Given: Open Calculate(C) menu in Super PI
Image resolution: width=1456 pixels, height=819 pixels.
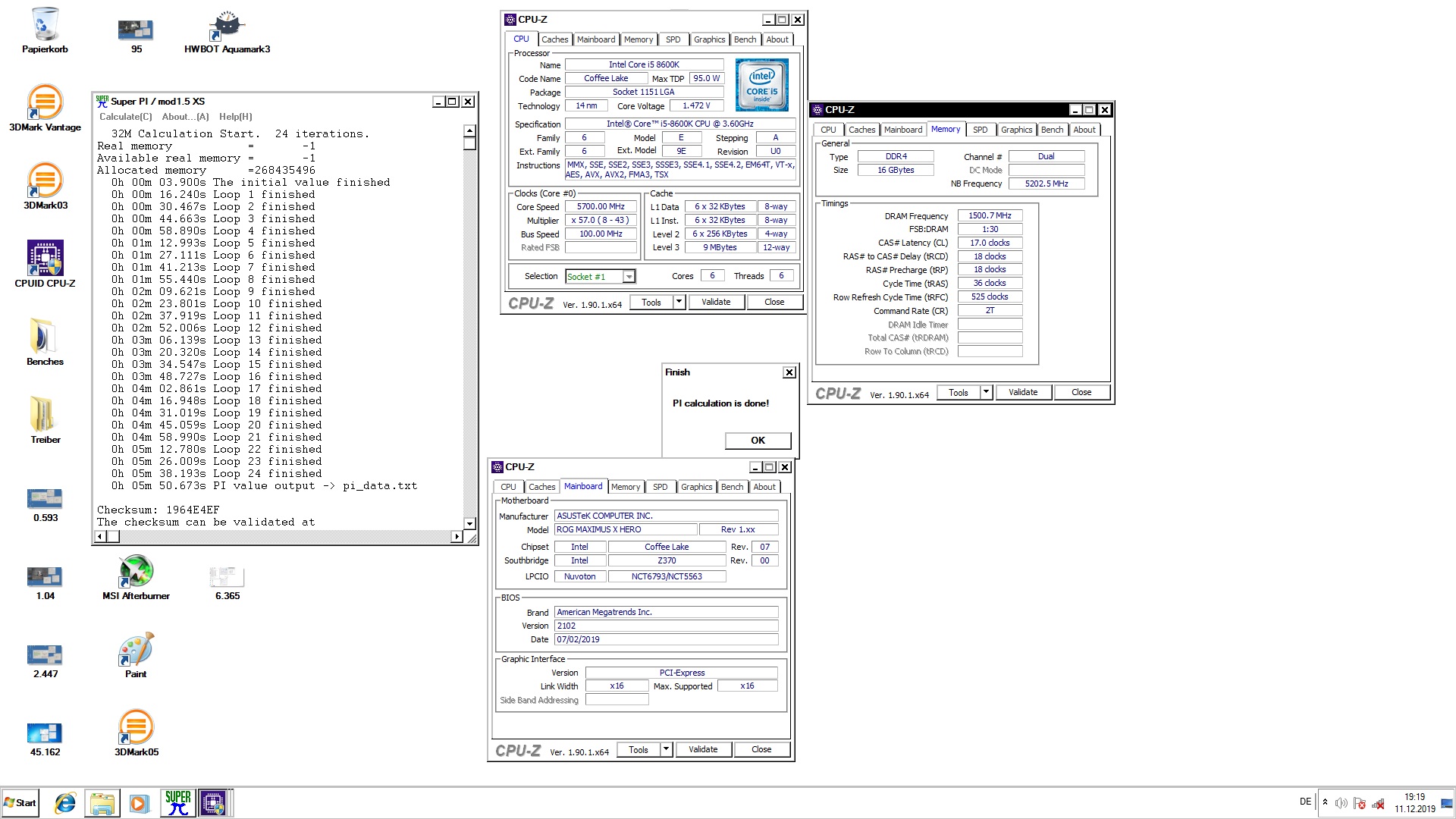Looking at the screenshot, I should [x=126, y=117].
